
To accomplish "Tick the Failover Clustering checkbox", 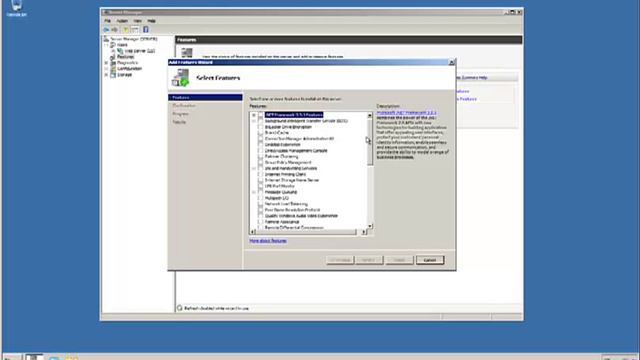I will (260, 156).
